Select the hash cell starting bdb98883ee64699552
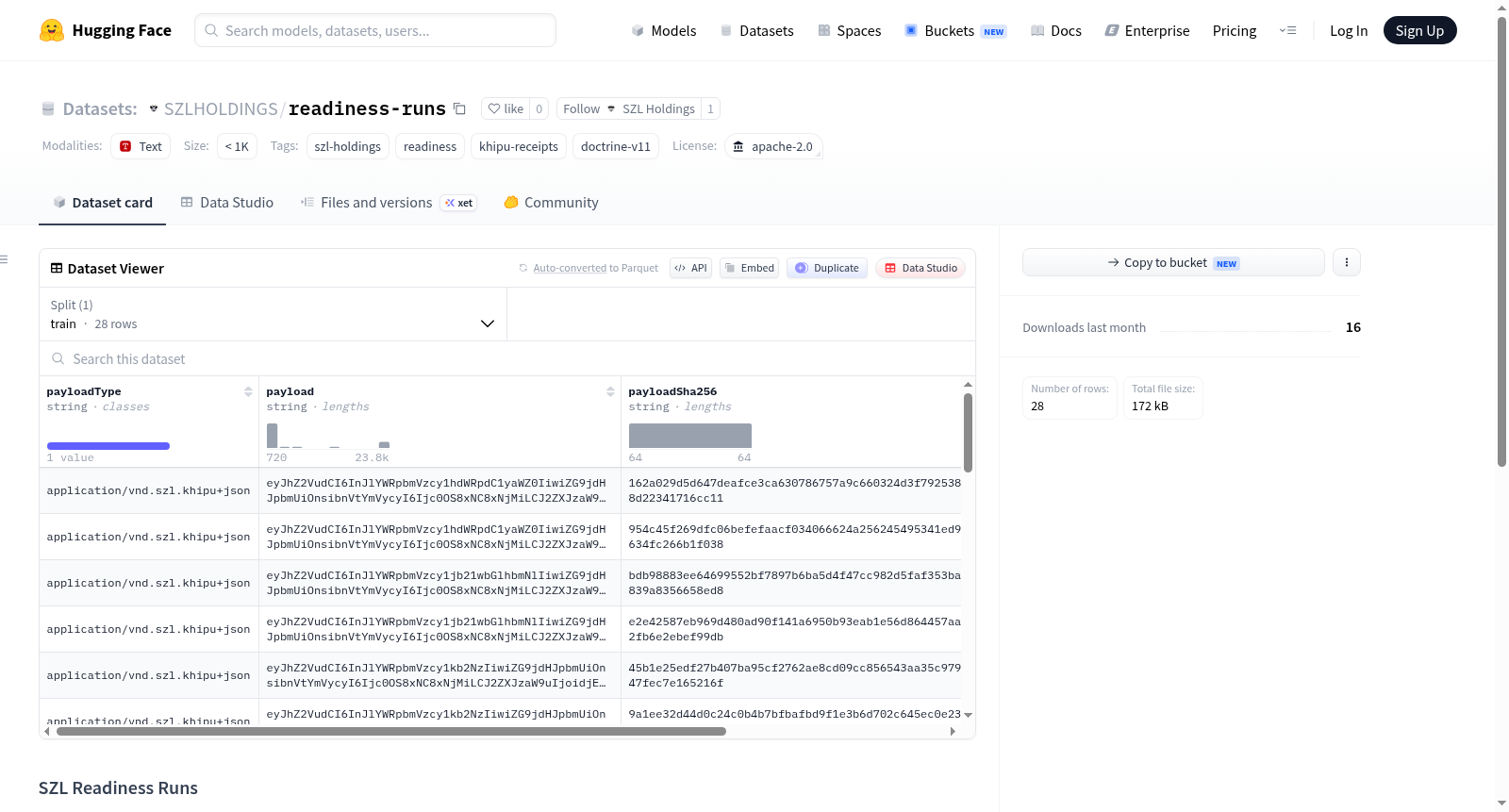Screen dimensions: 1509x812 [x=795, y=583]
